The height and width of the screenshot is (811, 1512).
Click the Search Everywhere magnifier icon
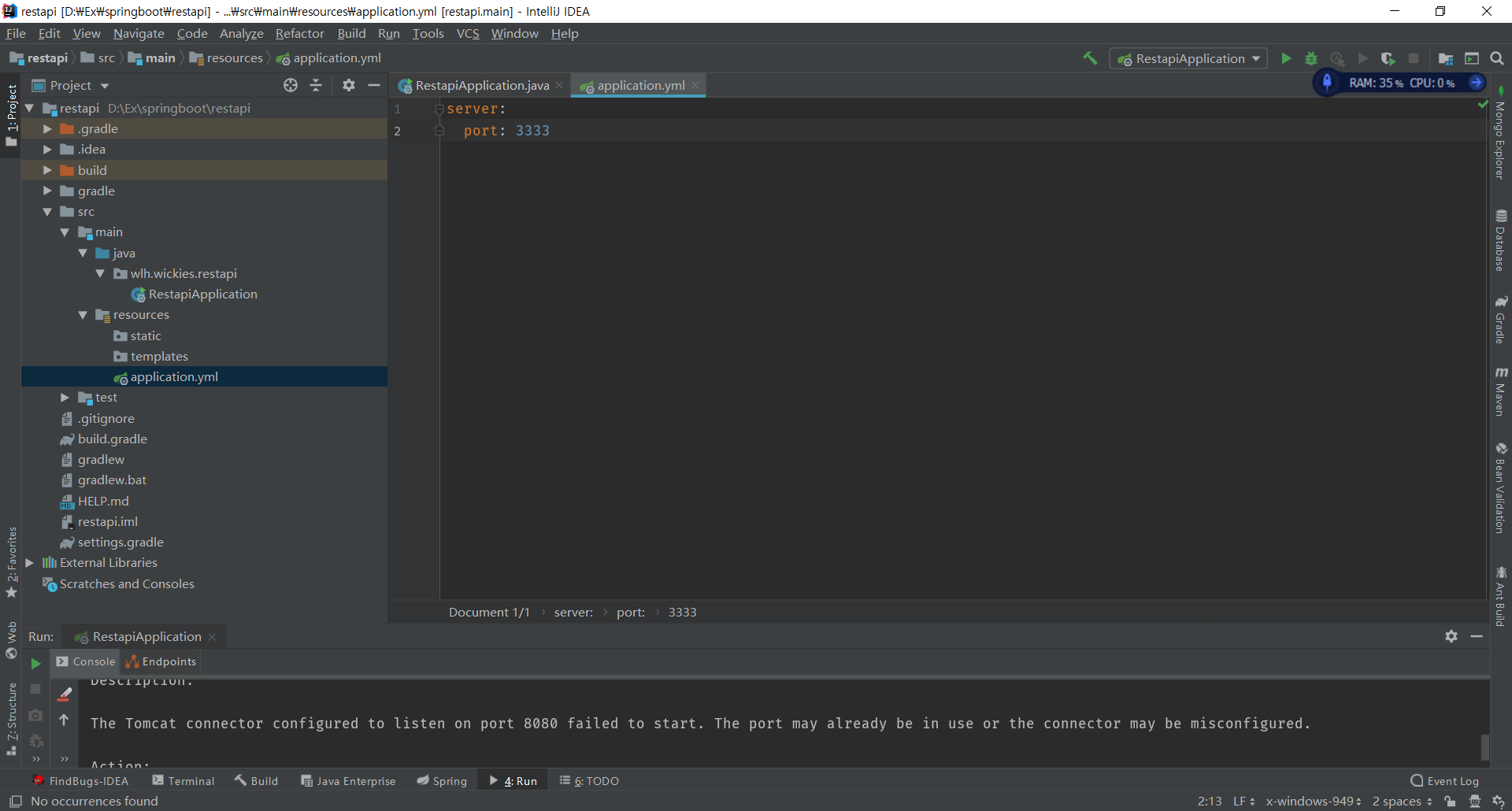(1497, 58)
